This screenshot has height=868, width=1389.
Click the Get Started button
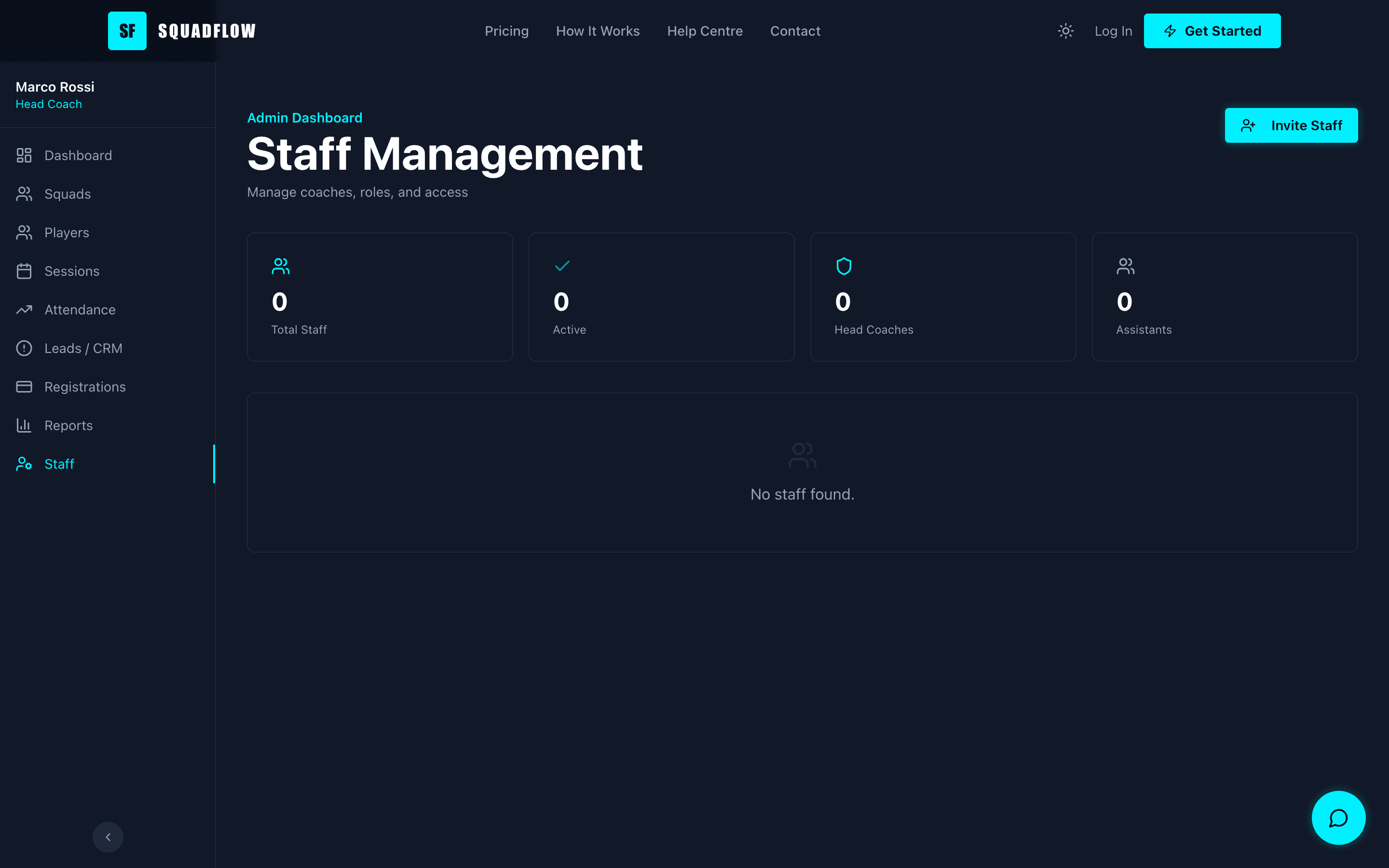pos(1212,30)
